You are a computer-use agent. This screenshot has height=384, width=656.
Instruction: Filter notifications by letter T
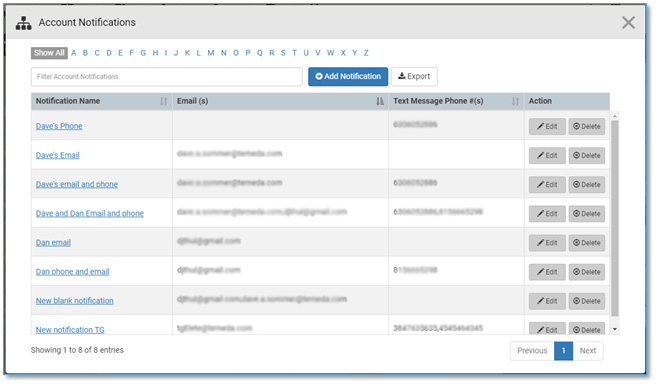[x=294, y=53]
